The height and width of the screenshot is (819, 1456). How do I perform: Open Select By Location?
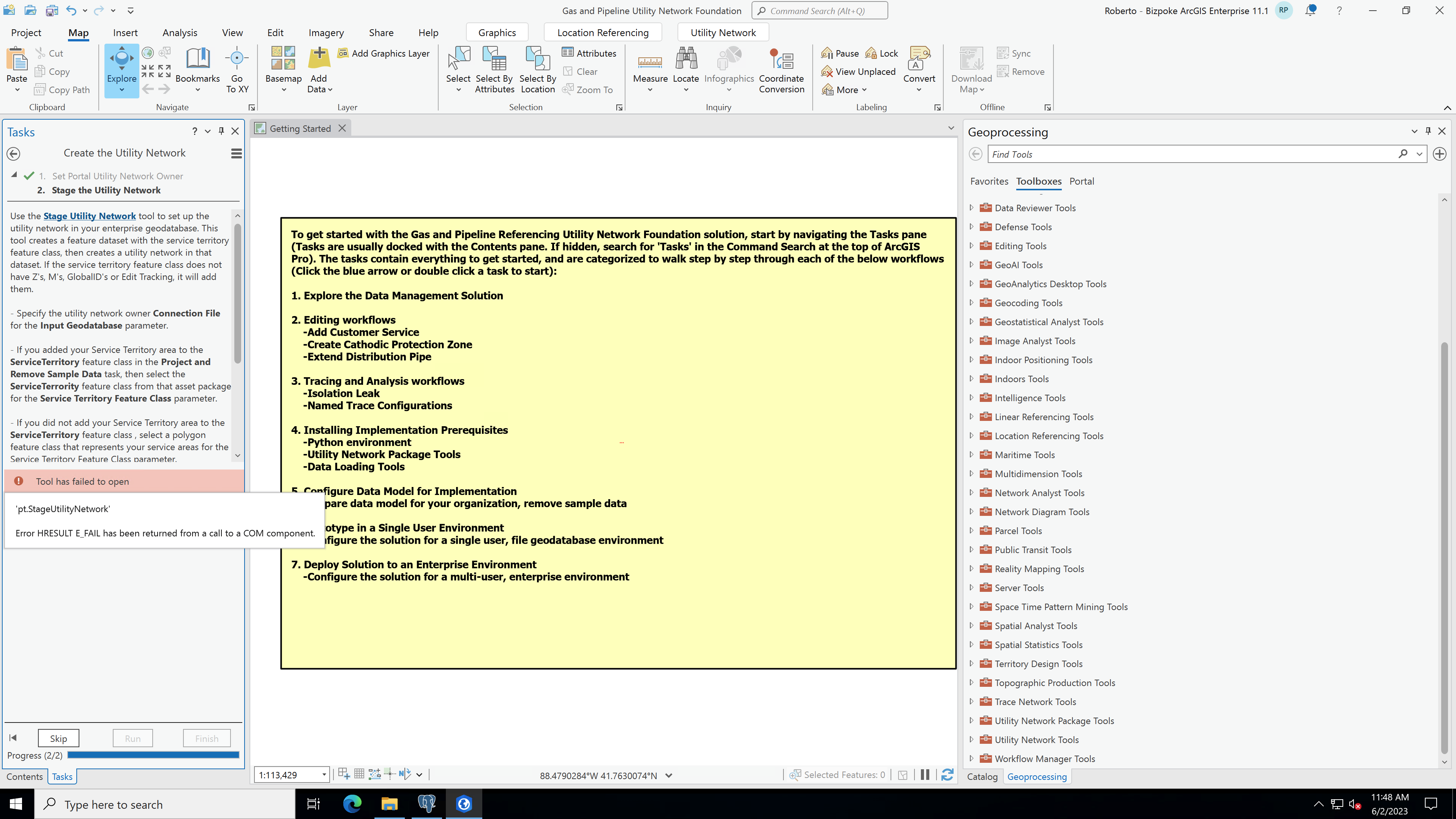(x=537, y=70)
